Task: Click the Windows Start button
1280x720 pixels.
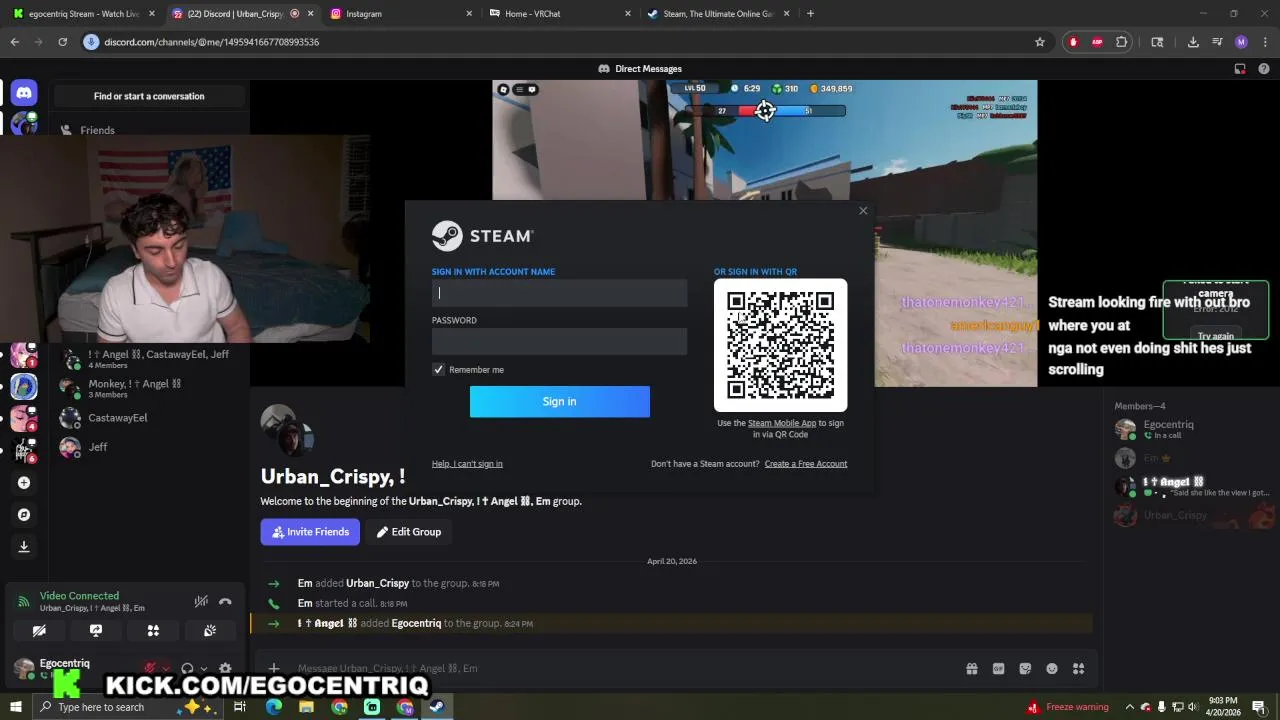Action: click(x=14, y=707)
